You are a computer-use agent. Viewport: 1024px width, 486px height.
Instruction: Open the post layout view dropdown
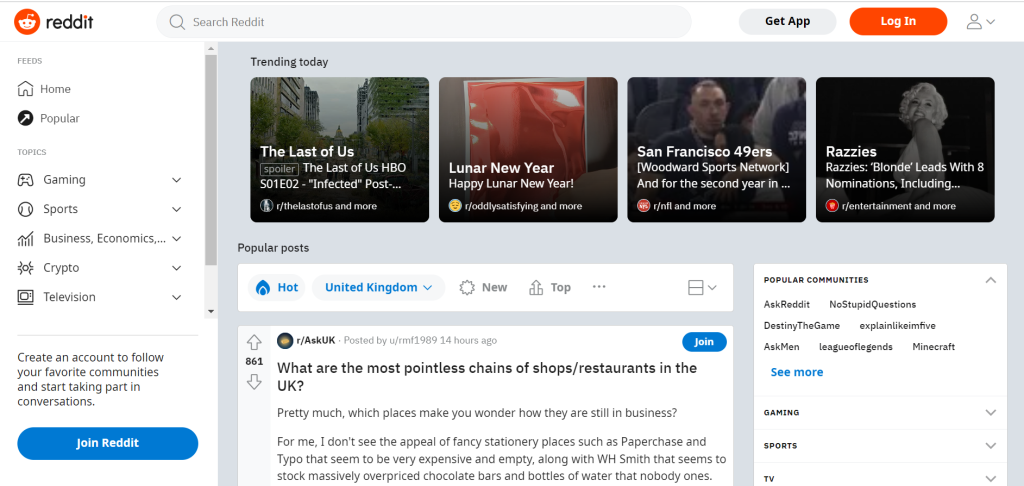coord(702,287)
